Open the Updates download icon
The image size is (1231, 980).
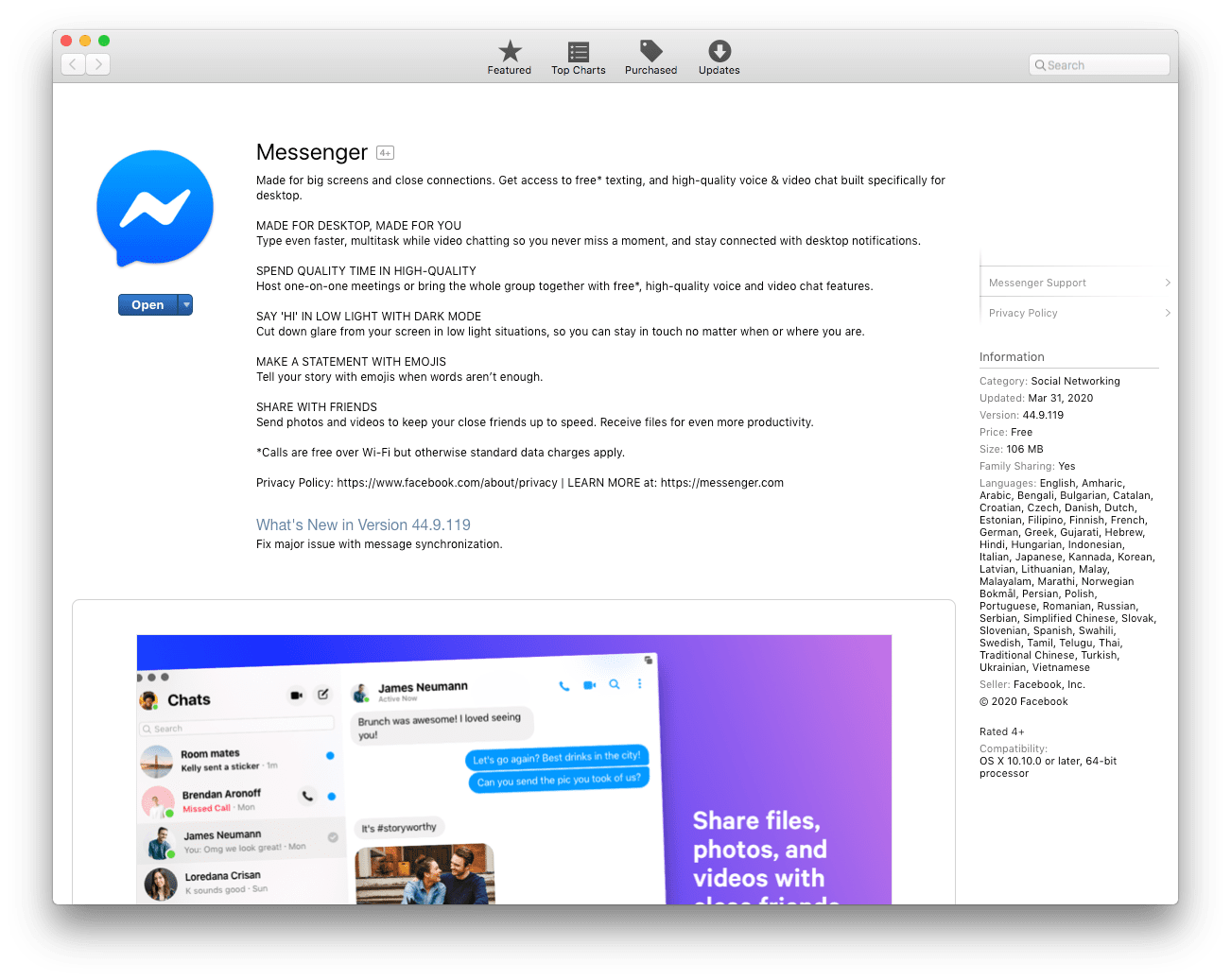[720, 58]
